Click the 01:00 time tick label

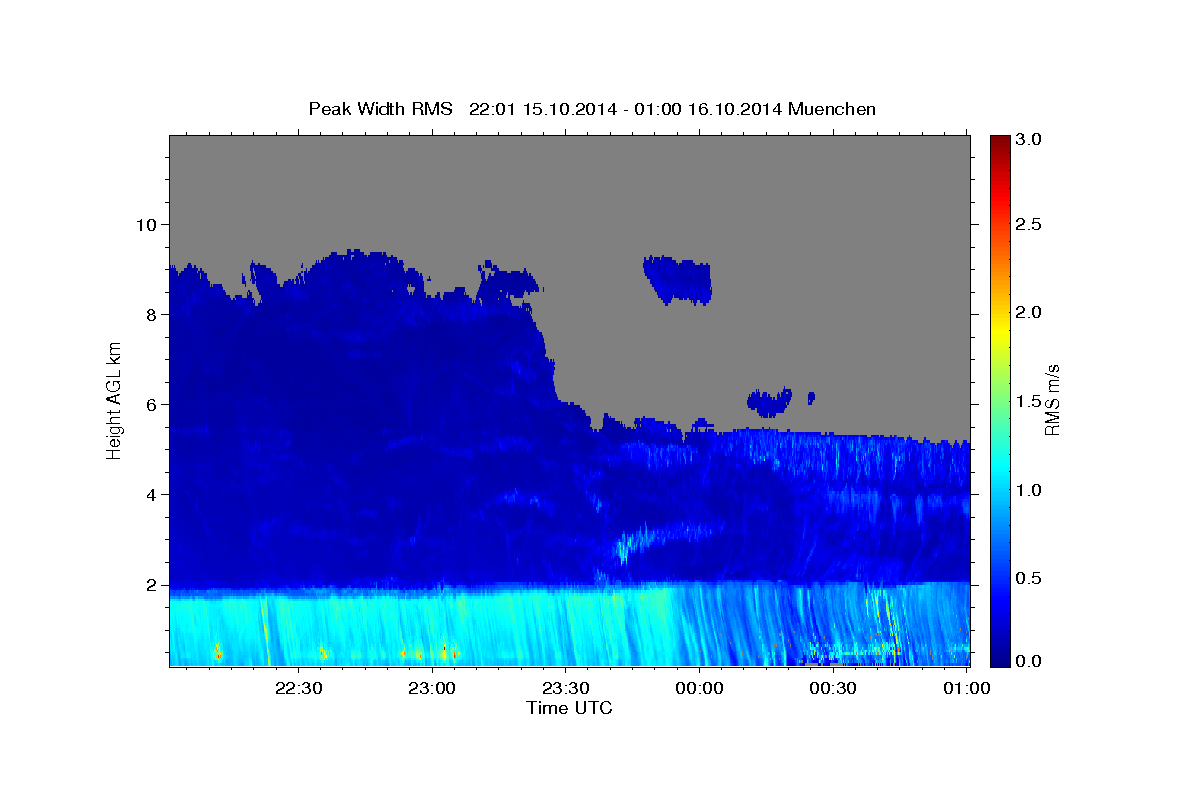(x=966, y=688)
